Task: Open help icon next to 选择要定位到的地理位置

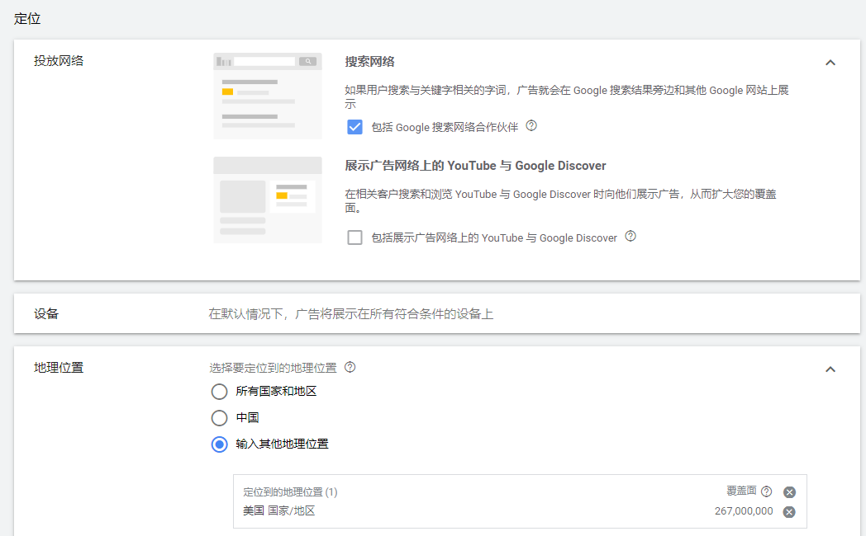Action: point(350,367)
